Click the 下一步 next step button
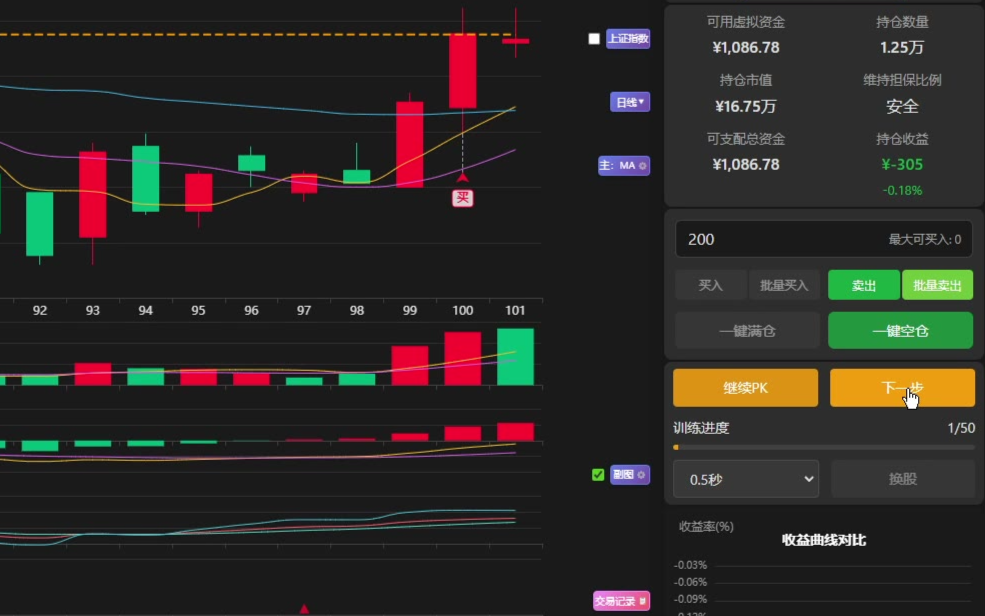This screenshot has height=616, width=985. coord(902,388)
